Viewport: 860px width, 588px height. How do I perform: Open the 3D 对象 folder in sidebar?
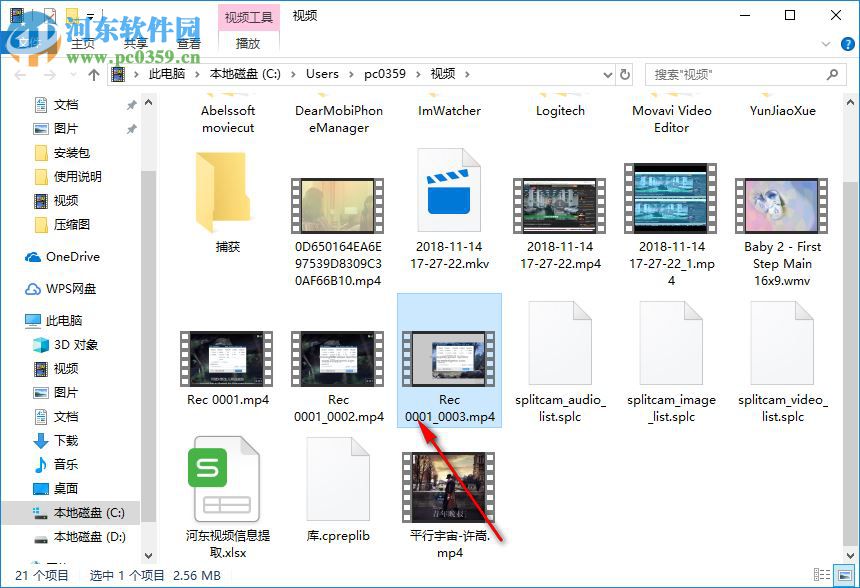click(75, 345)
